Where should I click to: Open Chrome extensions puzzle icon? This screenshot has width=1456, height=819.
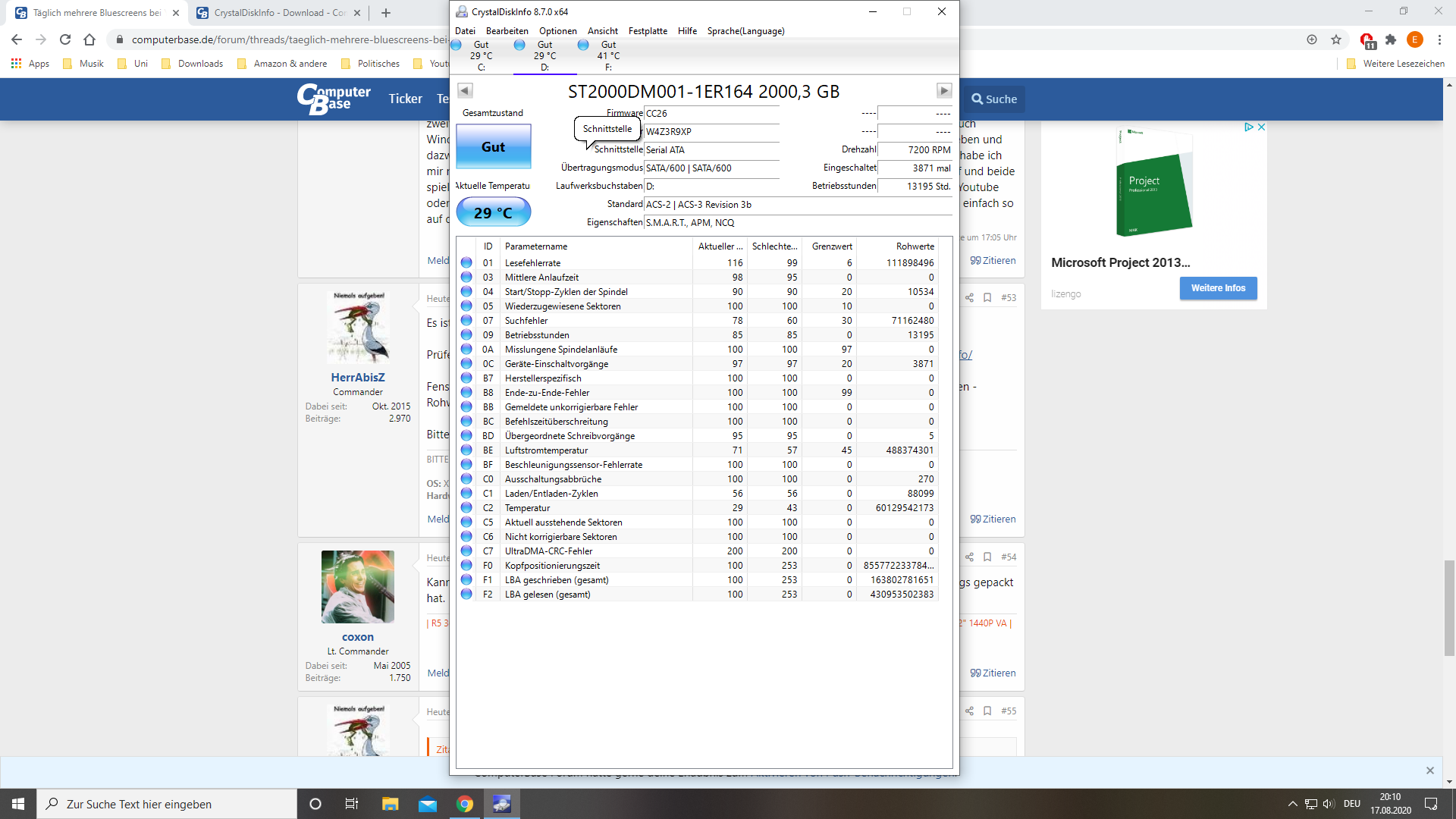click(x=1390, y=39)
